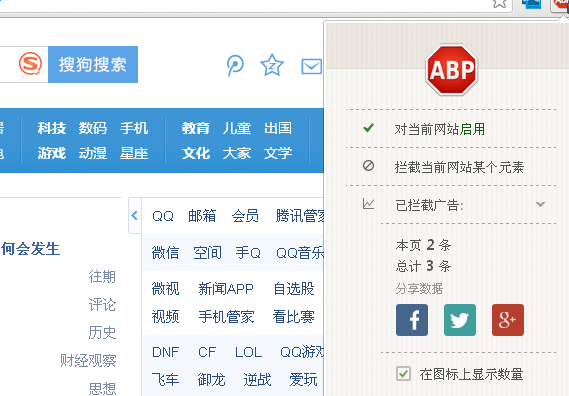Image resolution: width=569 pixels, height=396 pixels.
Task: Click the 视频 link
Action: click(165, 317)
